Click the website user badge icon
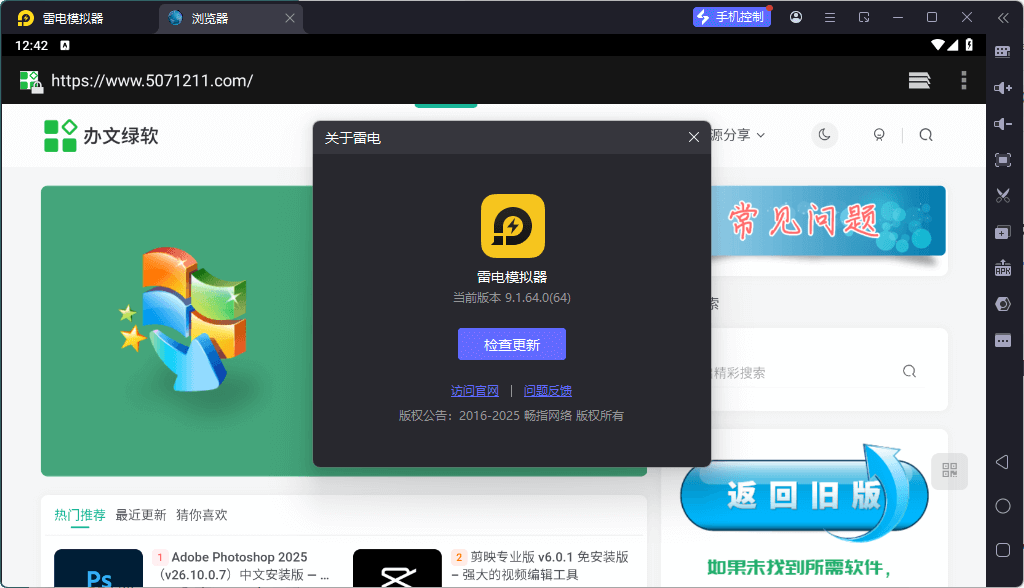 [x=879, y=135]
